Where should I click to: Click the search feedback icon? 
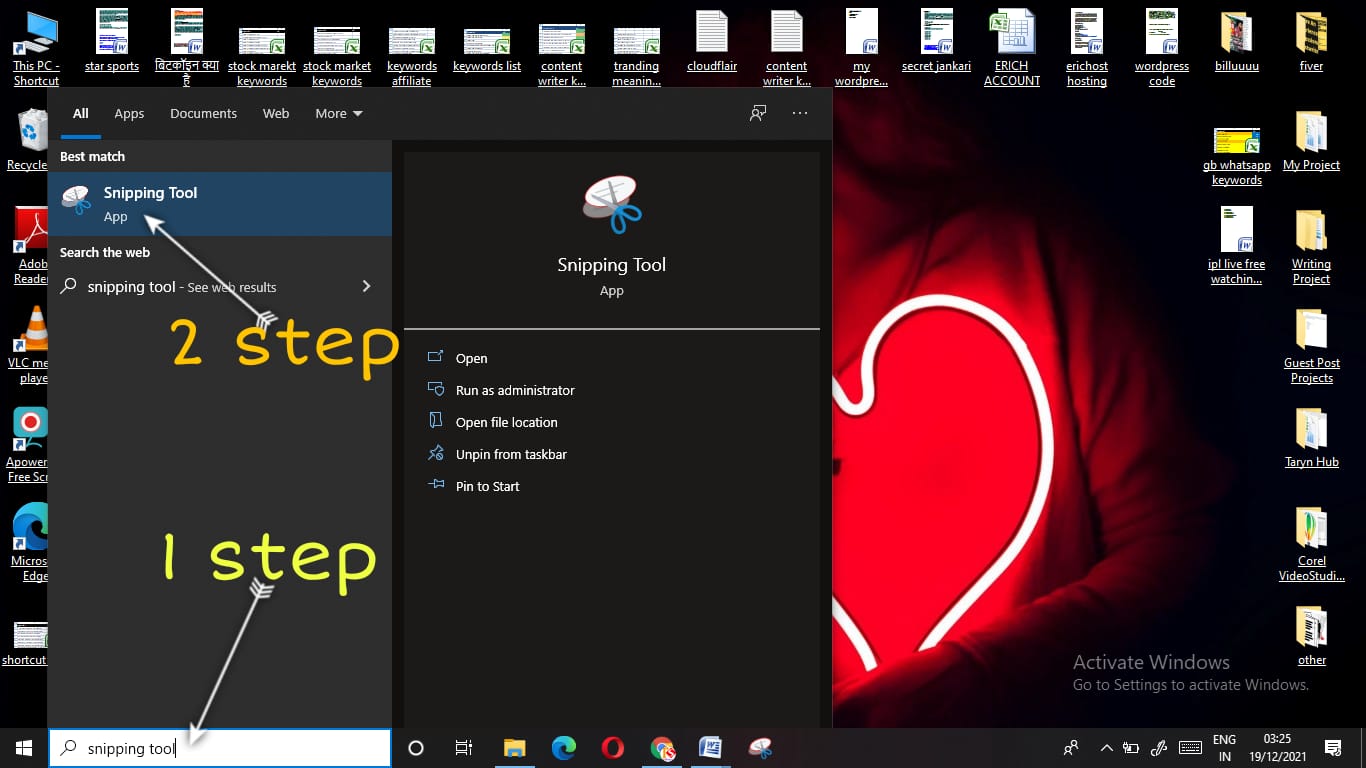click(x=758, y=113)
